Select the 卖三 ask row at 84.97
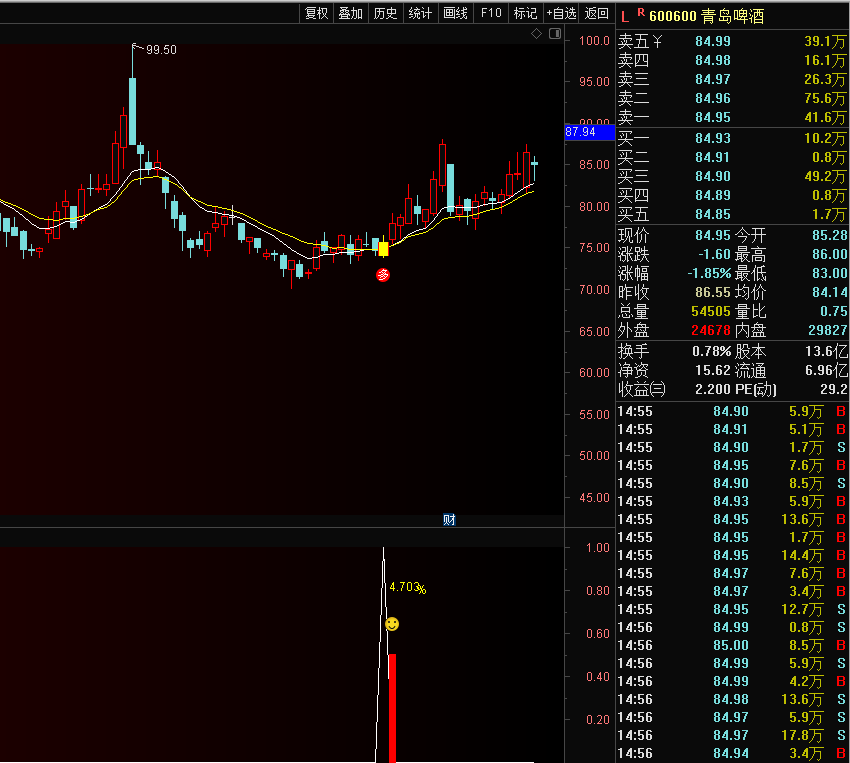The image size is (850, 763). coord(732,79)
